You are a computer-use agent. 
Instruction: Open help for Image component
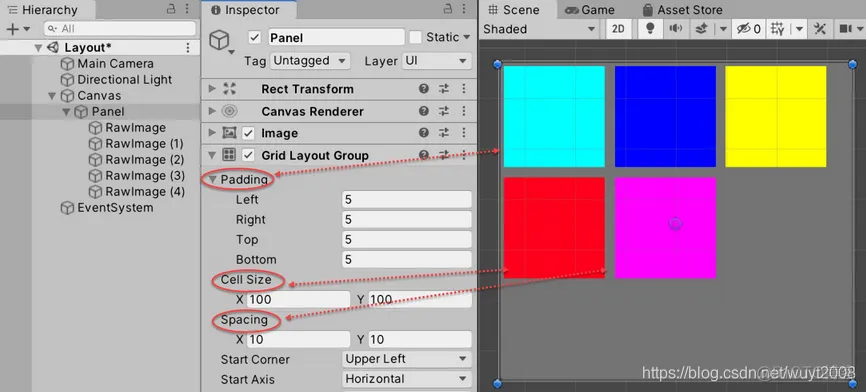424,133
